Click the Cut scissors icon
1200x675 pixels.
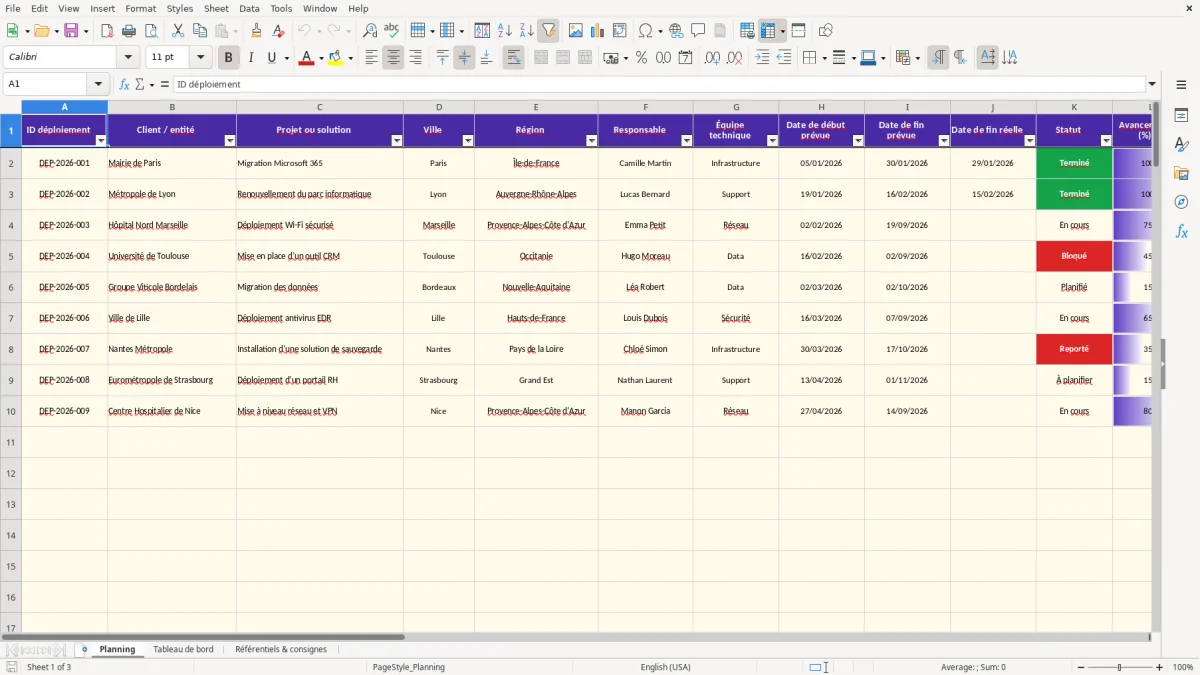(x=177, y=31)
